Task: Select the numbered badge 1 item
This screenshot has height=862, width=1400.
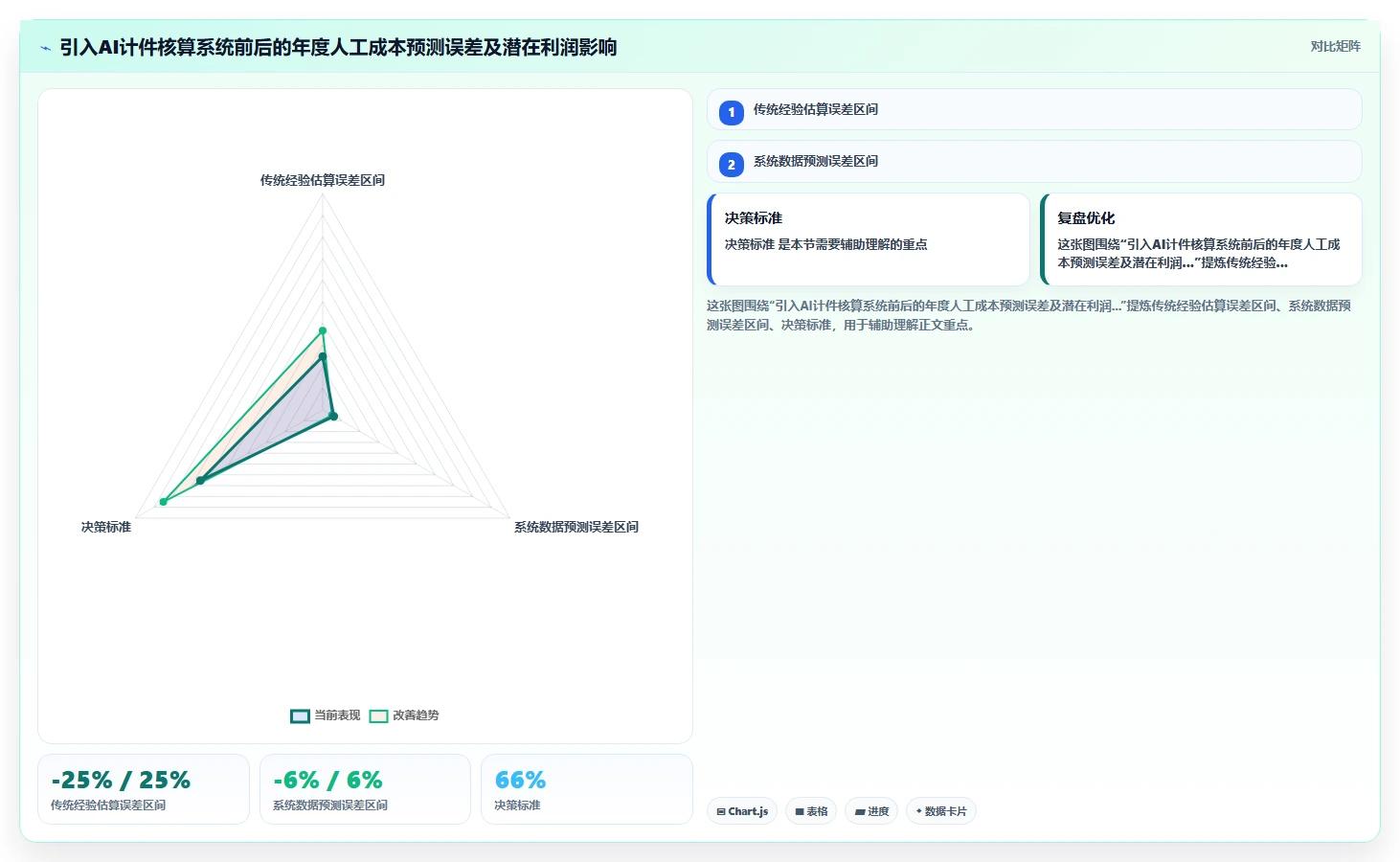Action: pos(732,112)
